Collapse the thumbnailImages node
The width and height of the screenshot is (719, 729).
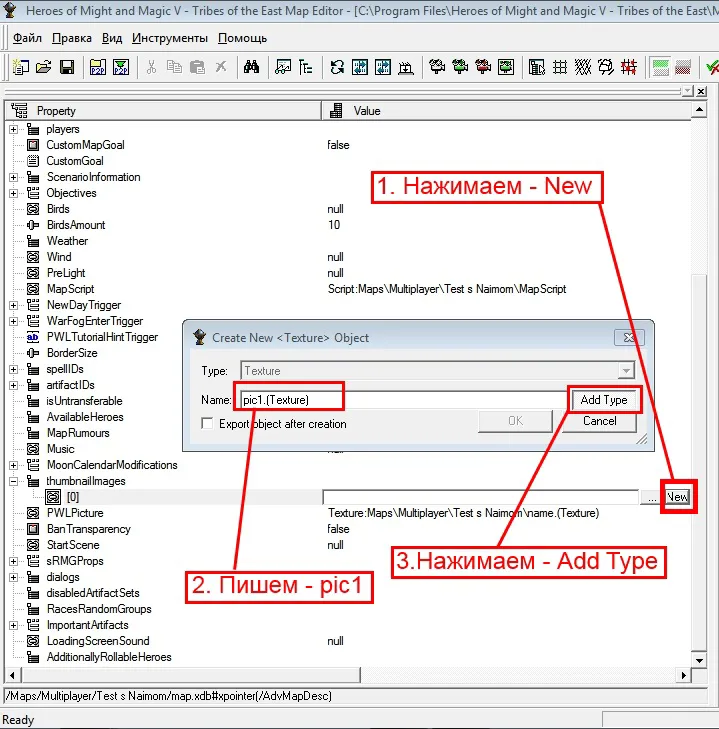click(13, 481)
